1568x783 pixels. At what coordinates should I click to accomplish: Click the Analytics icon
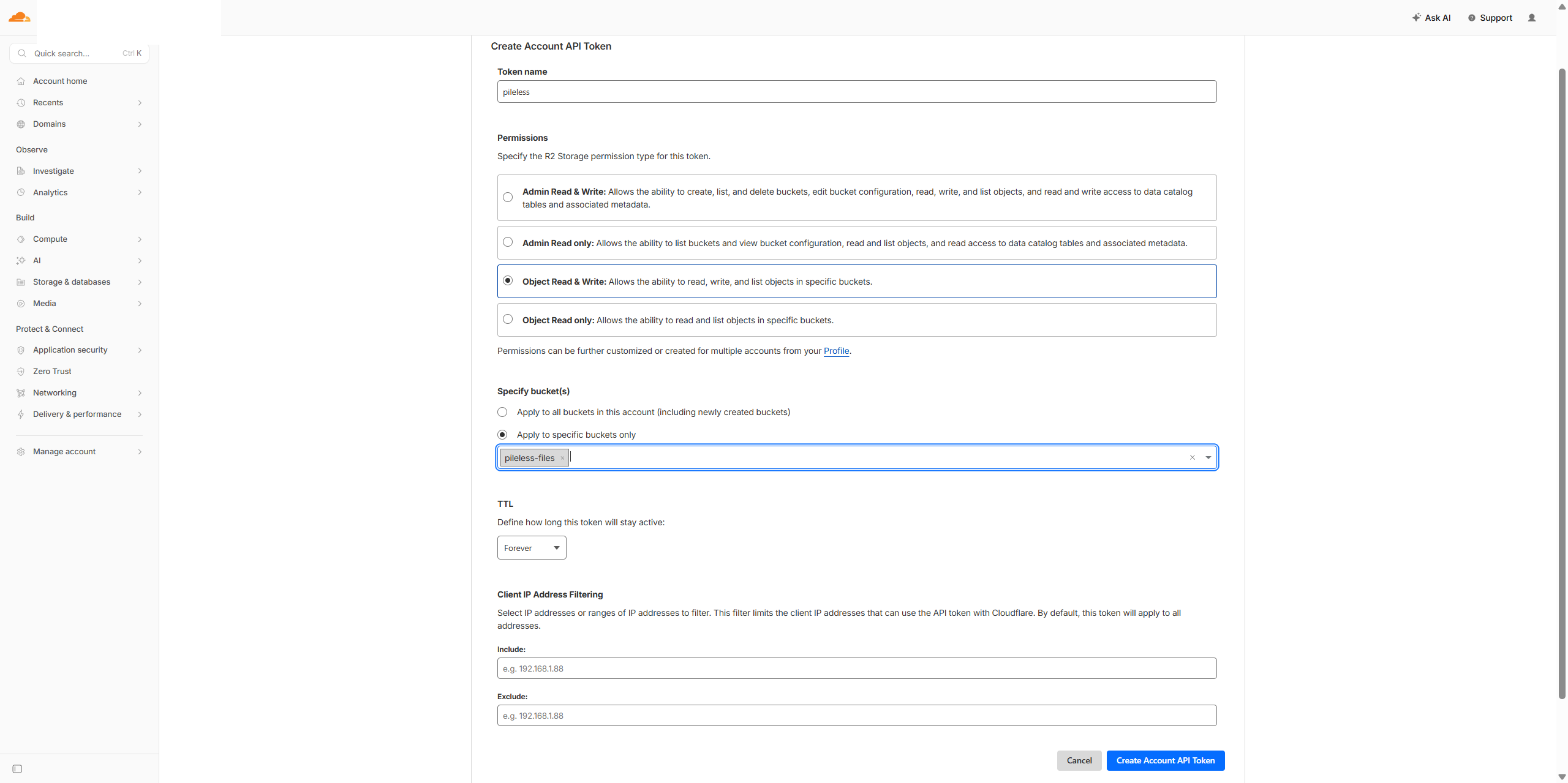(21, 193)
